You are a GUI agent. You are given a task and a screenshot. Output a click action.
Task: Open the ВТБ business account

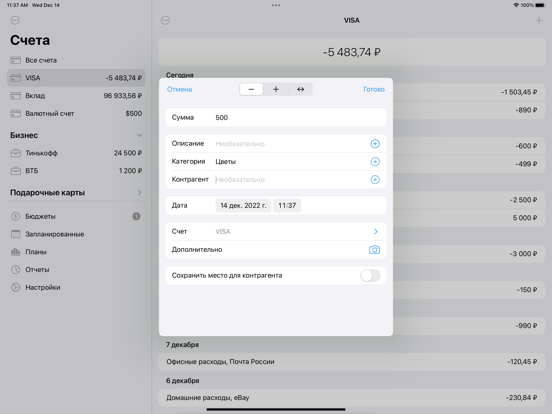pyautogui.click(x=76, y=171)
